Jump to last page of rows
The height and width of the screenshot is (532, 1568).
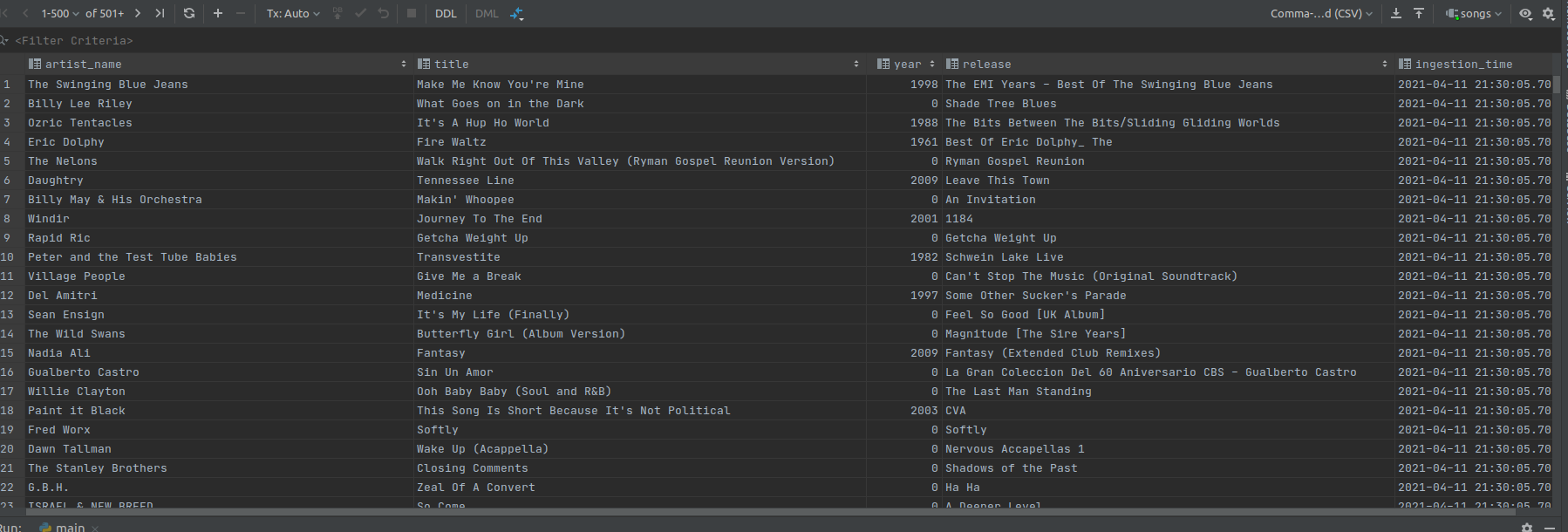[160, 13]
